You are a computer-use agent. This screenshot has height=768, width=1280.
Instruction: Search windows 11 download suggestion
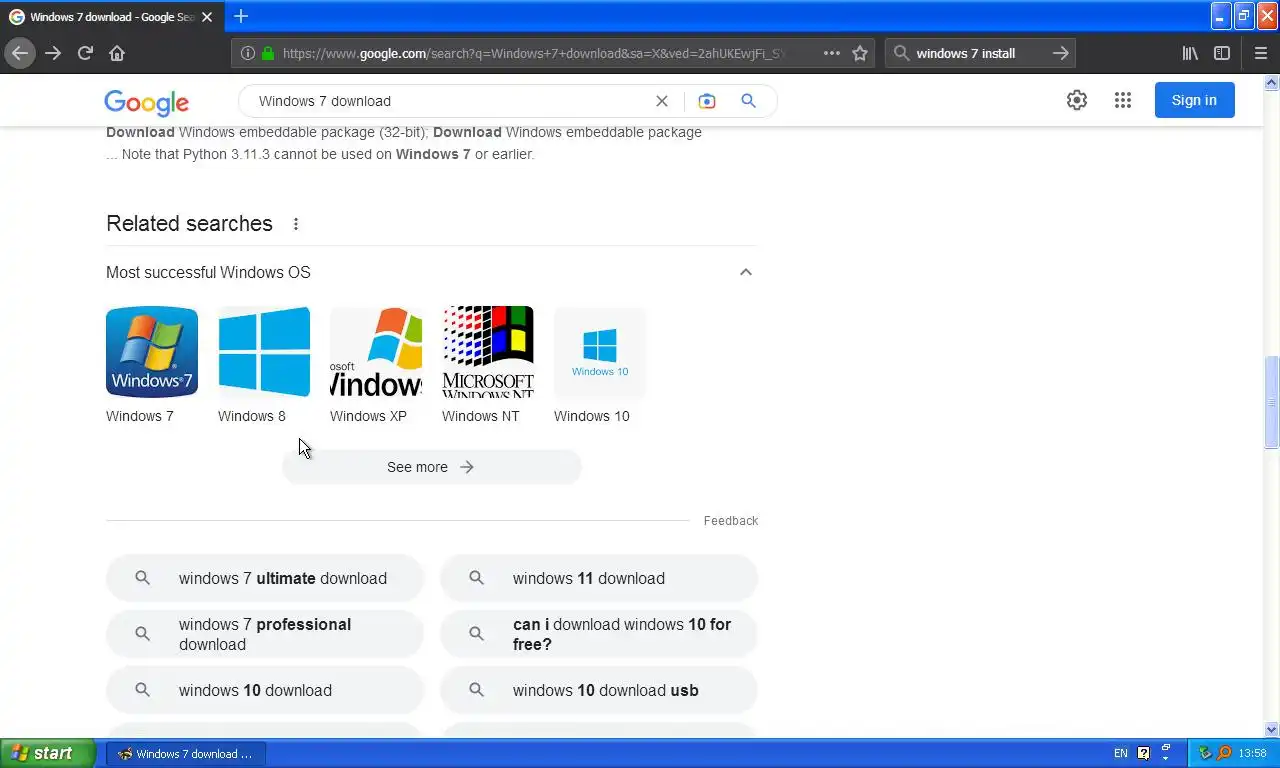click(x=599, y=578)
